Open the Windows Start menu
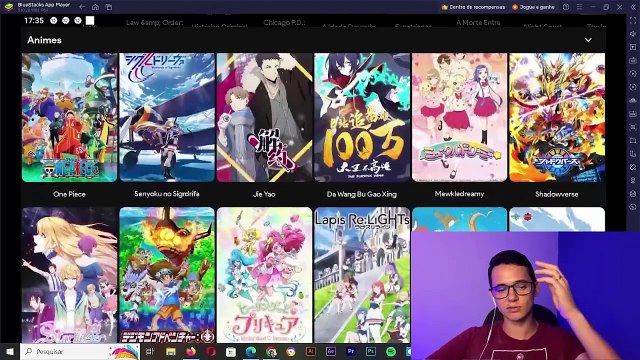 point(10,351)
